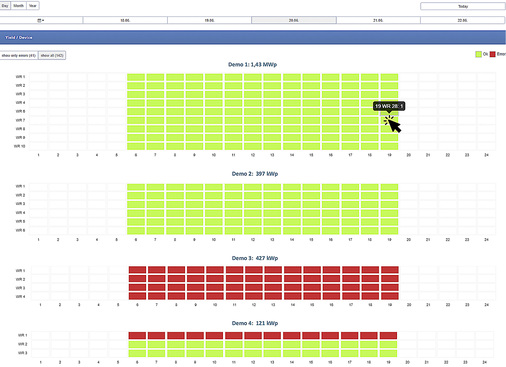The height and width of the screenshot is (367, 506).
Task: Click Demo 1 WR 9 cell at hour 18
Action: pos(370,138)
